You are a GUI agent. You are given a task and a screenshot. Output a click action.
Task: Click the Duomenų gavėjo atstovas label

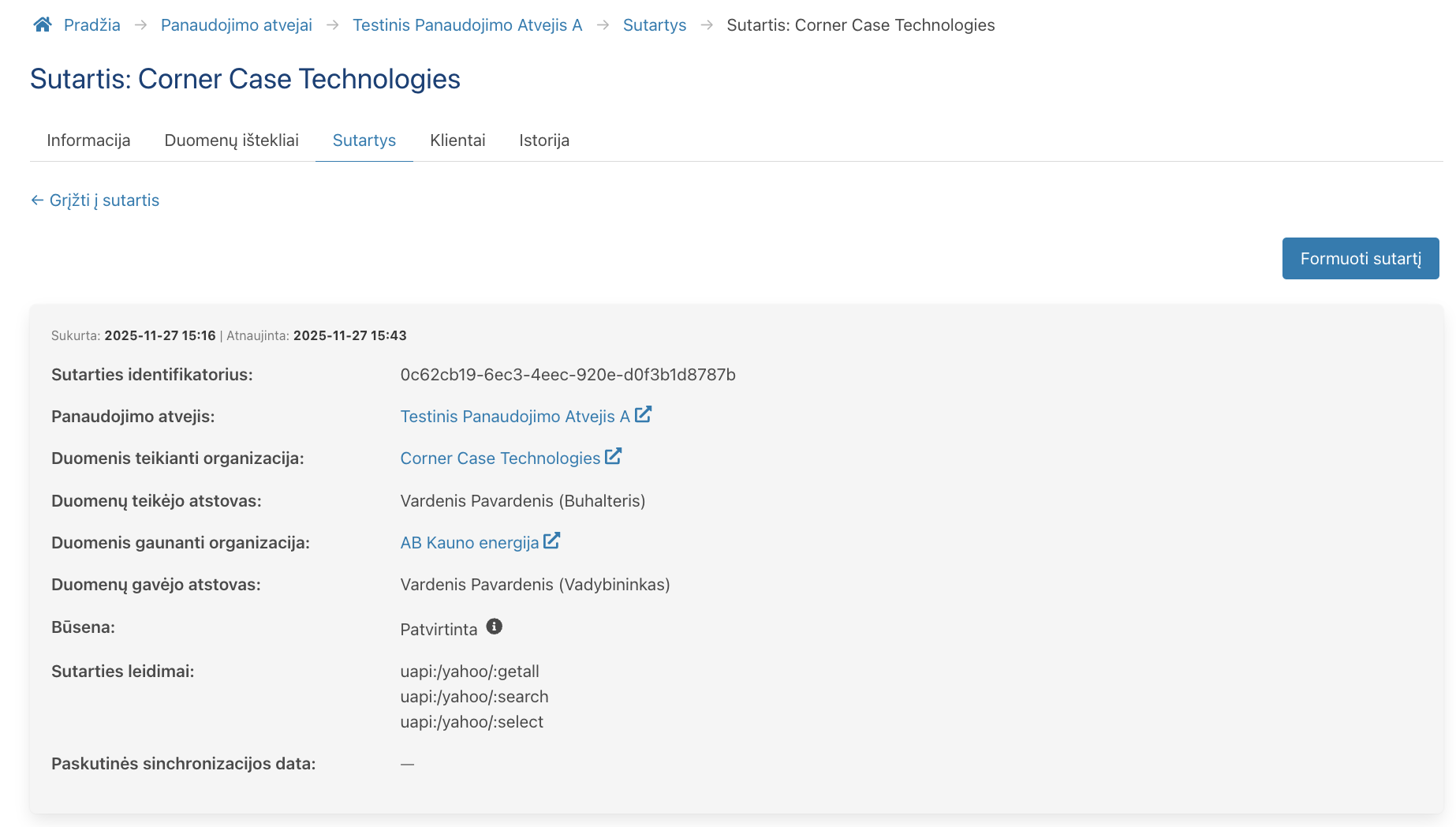pyautogui.click(x=156, y=585)
